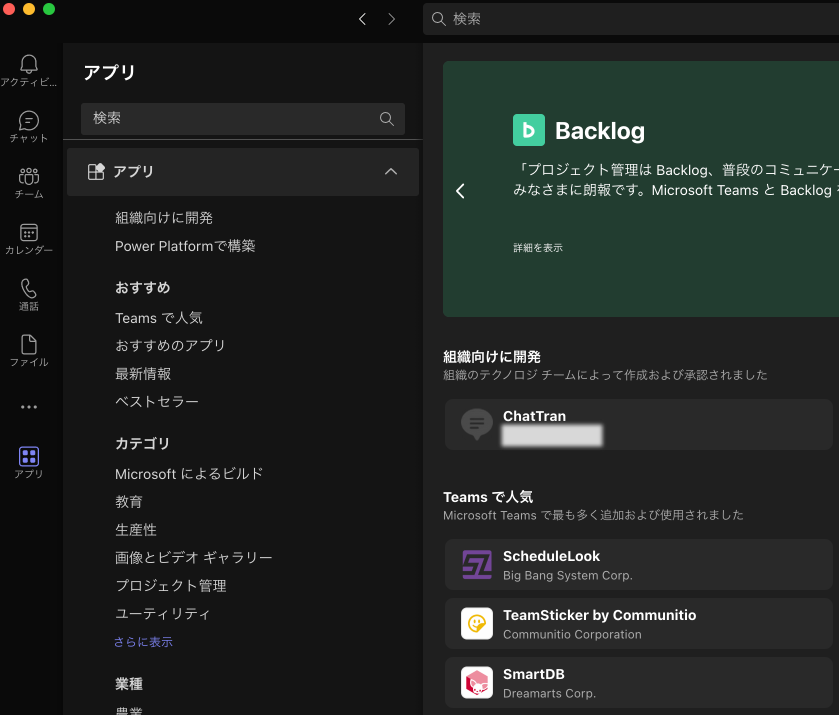The image size is (839, 715).
Task: Click the top search magnifier icon
Action: [x=439, y=19]
